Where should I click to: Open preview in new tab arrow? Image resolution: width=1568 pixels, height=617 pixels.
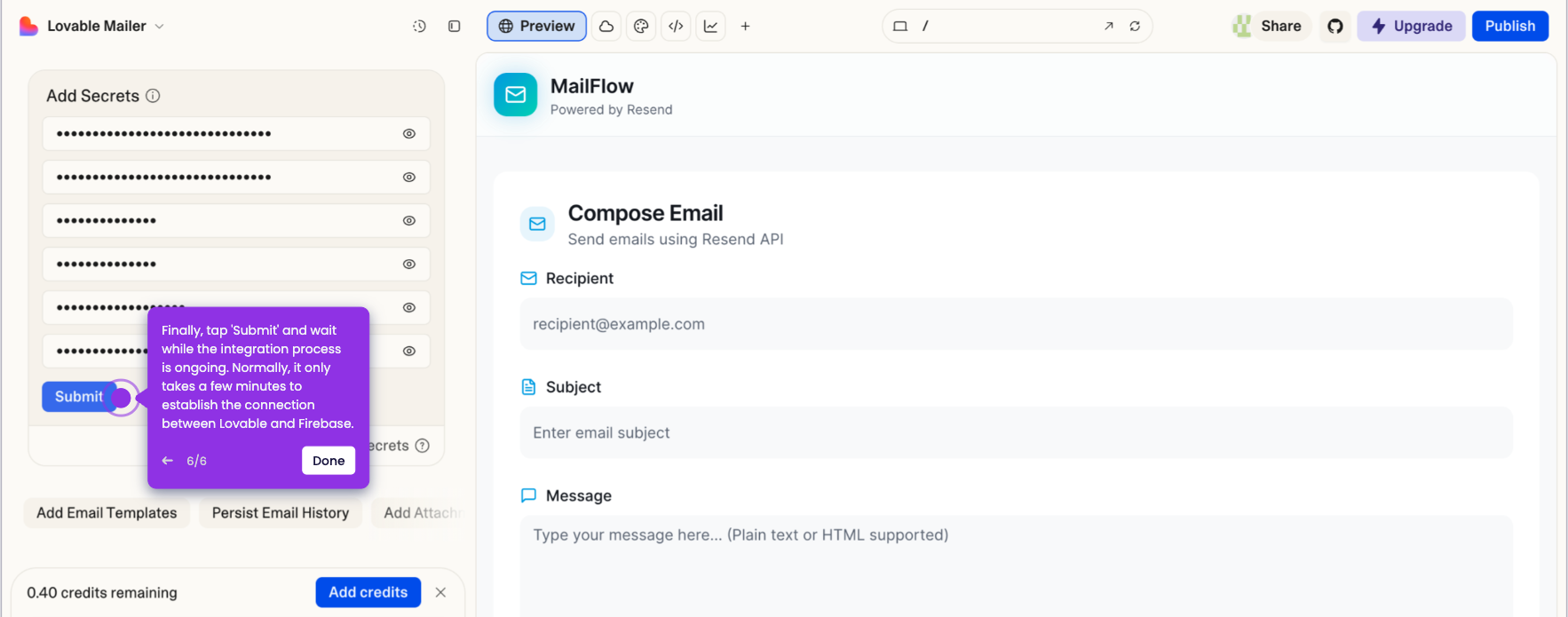[1109, 27]
